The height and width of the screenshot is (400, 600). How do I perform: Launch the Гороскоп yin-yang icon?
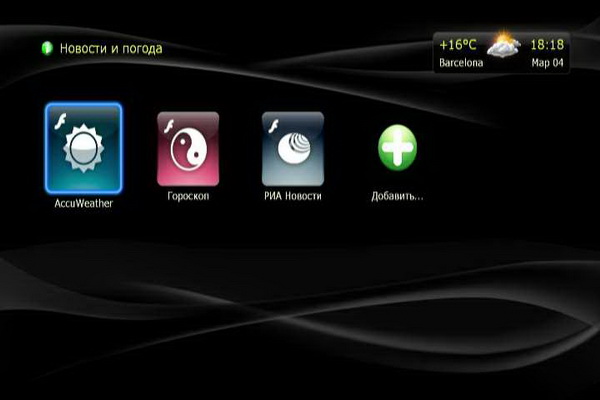(188, 152)
